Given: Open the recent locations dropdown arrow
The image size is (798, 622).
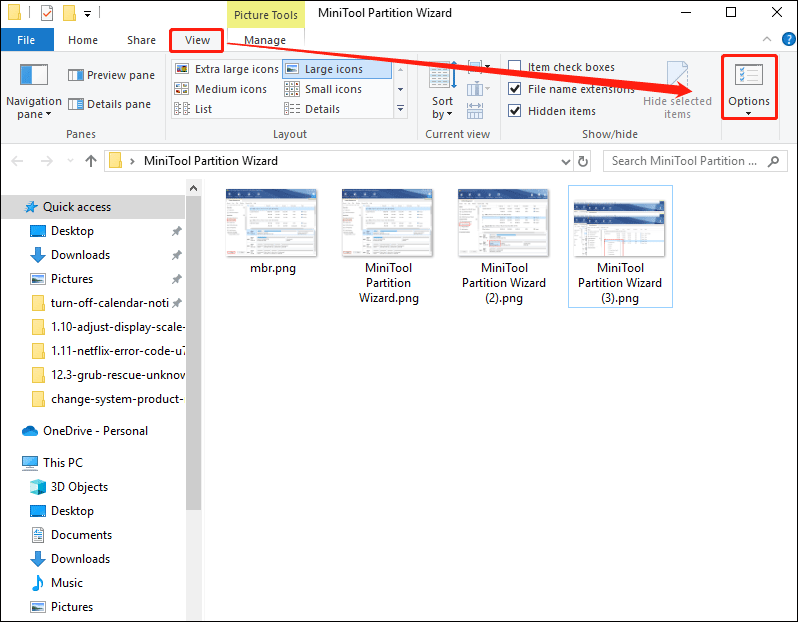Looking at the screenshot, I should (x=70, y=161).
